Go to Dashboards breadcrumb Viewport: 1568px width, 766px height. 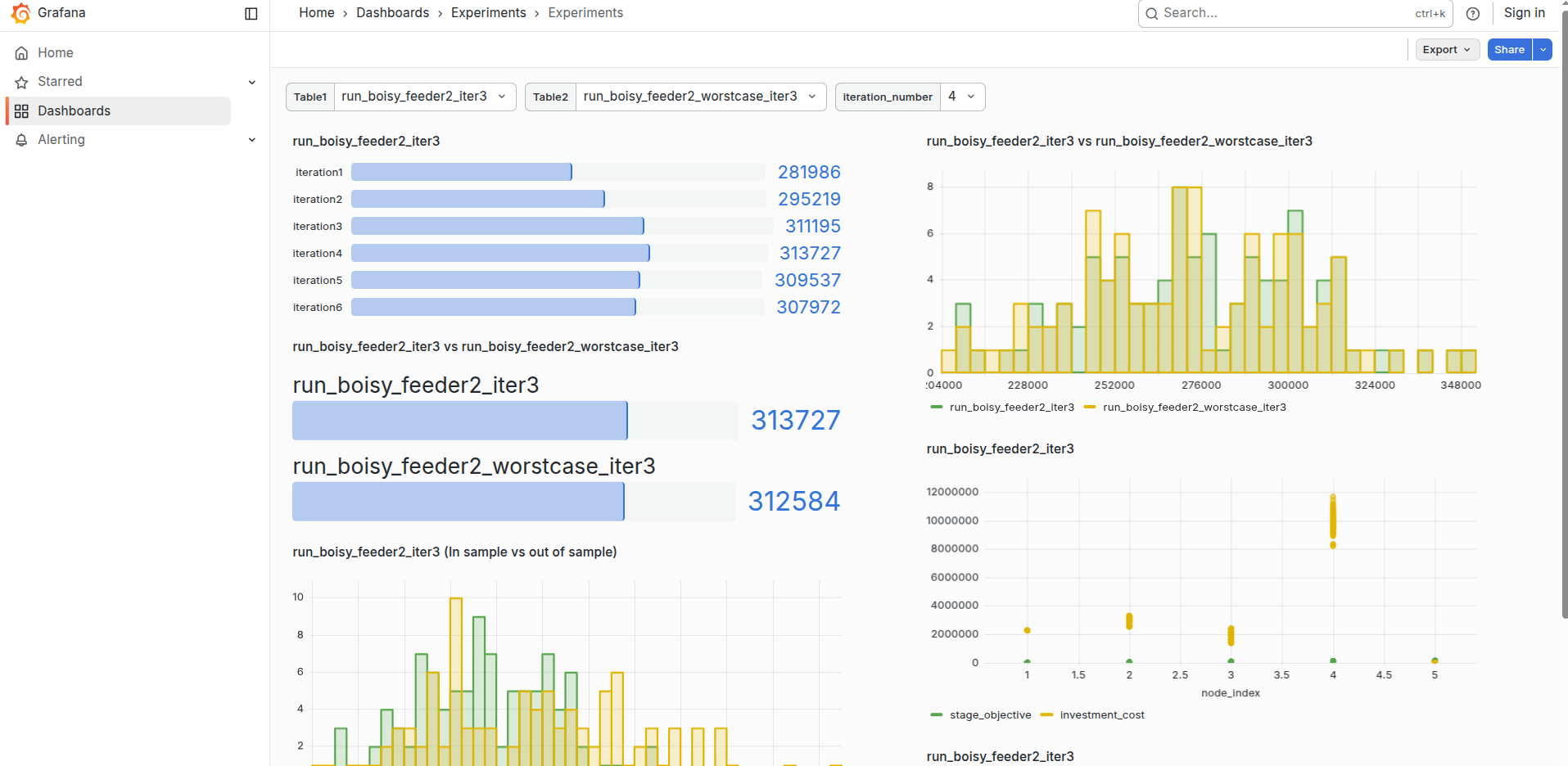tap(392, 13)
